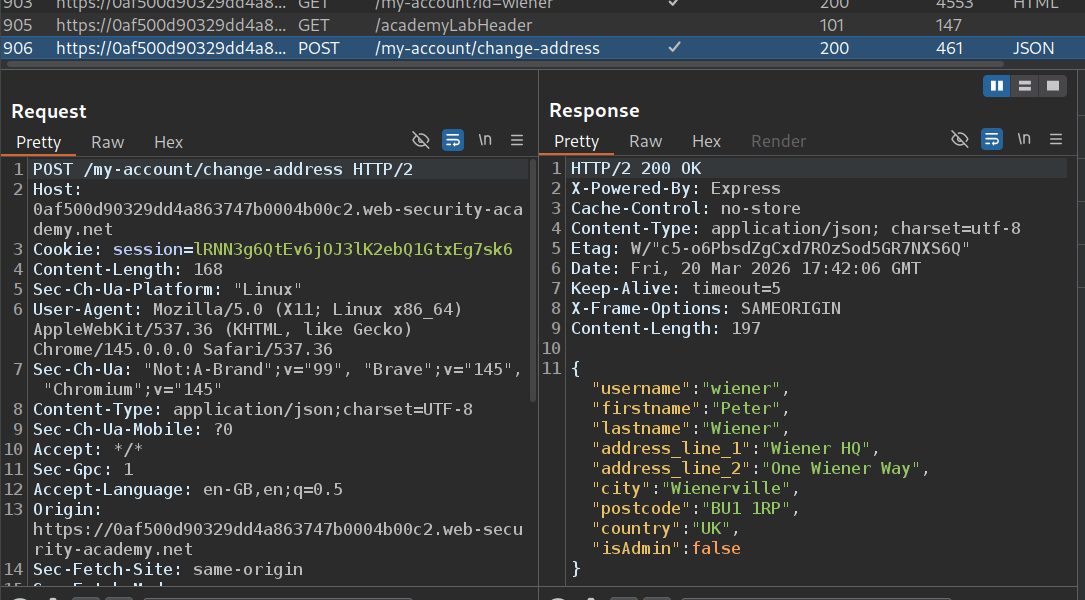Switch to side-by-side request/response layout
Viewport: 1085px width, 600px height.
[x=996, y=87]
